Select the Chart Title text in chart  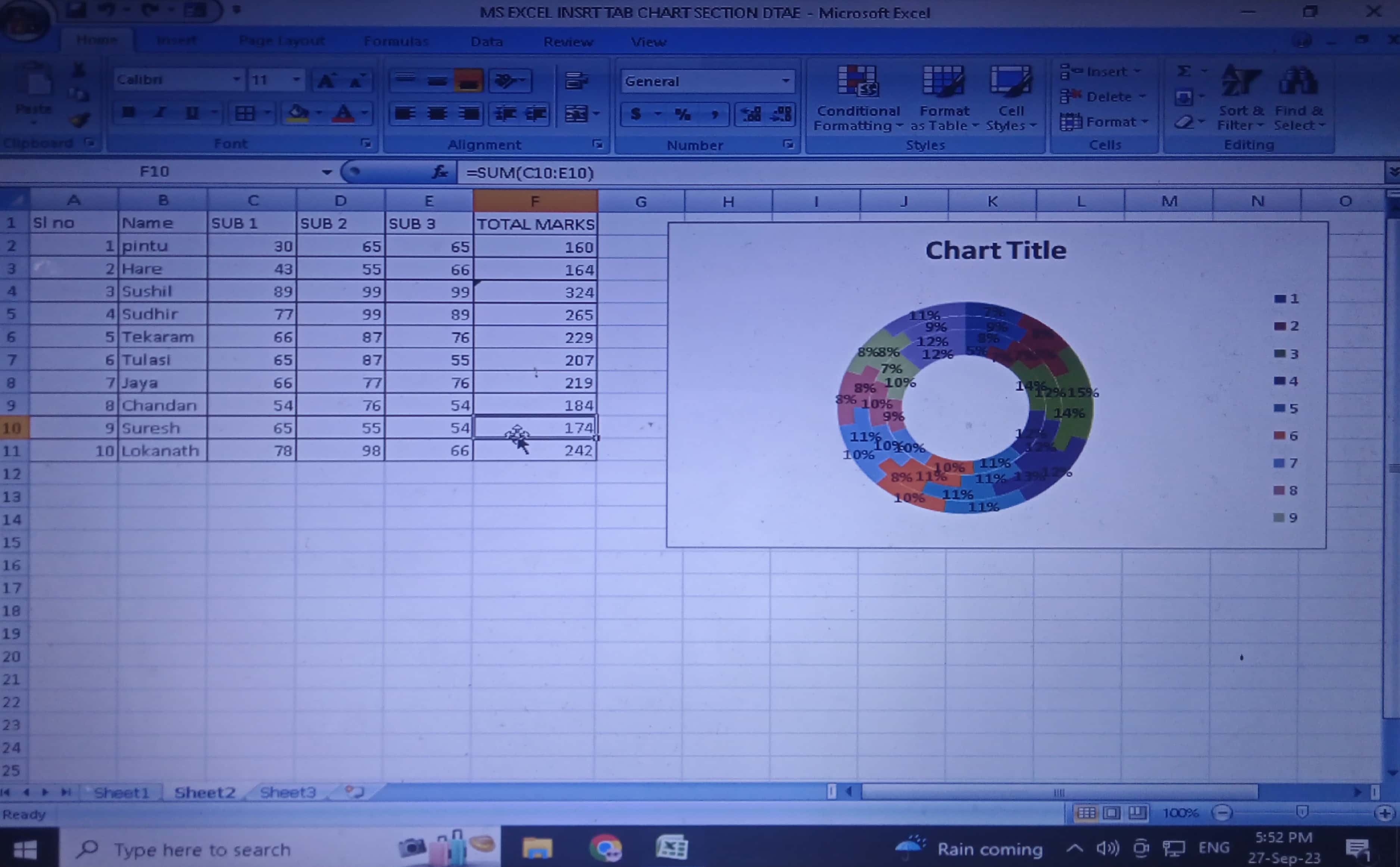tap(996, 251)
